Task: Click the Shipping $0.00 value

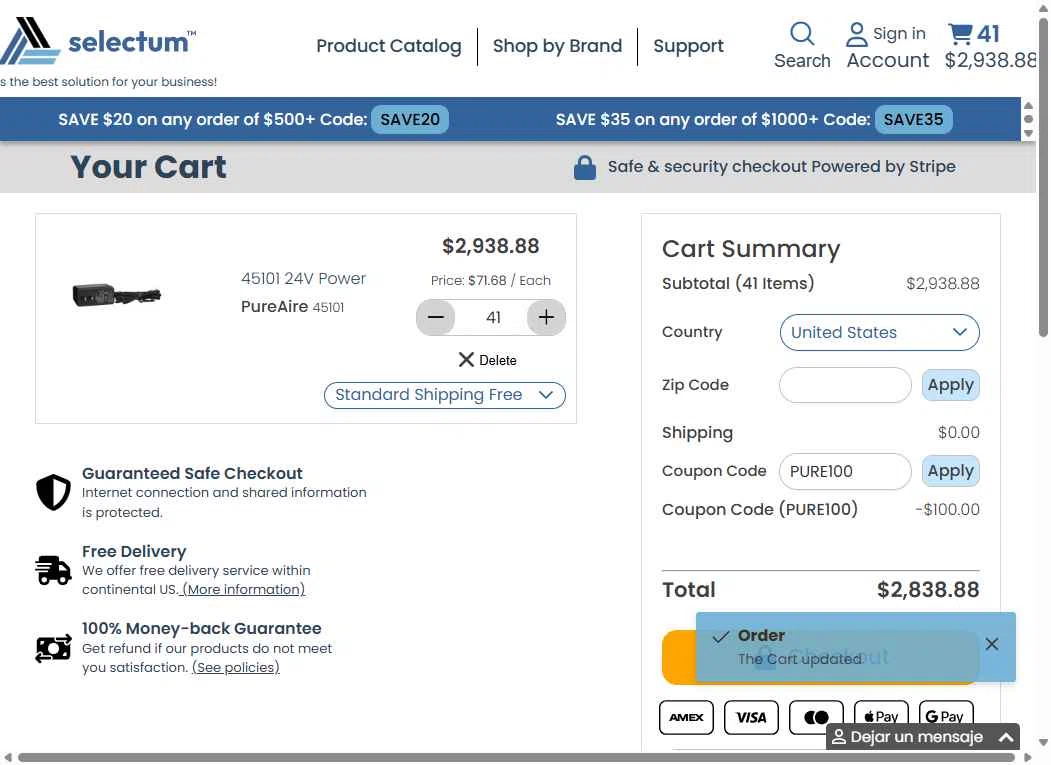Action: tap(959, 432)
